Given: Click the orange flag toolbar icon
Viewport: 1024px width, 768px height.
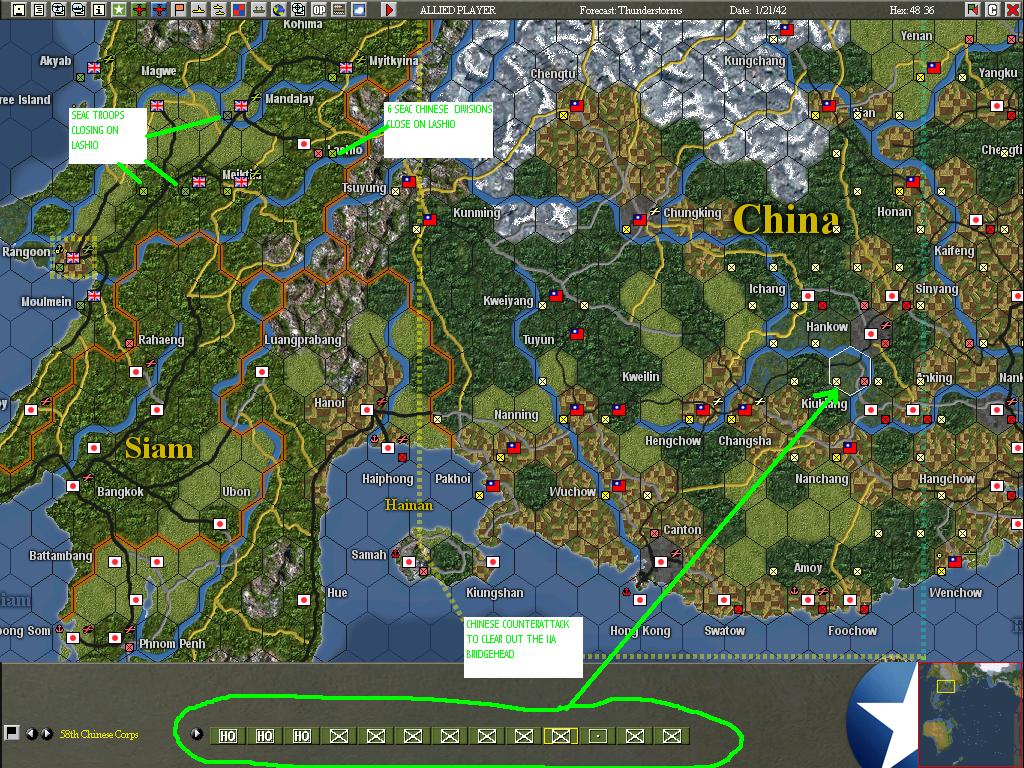Looking at the screenshot, I should coord(179,10).
